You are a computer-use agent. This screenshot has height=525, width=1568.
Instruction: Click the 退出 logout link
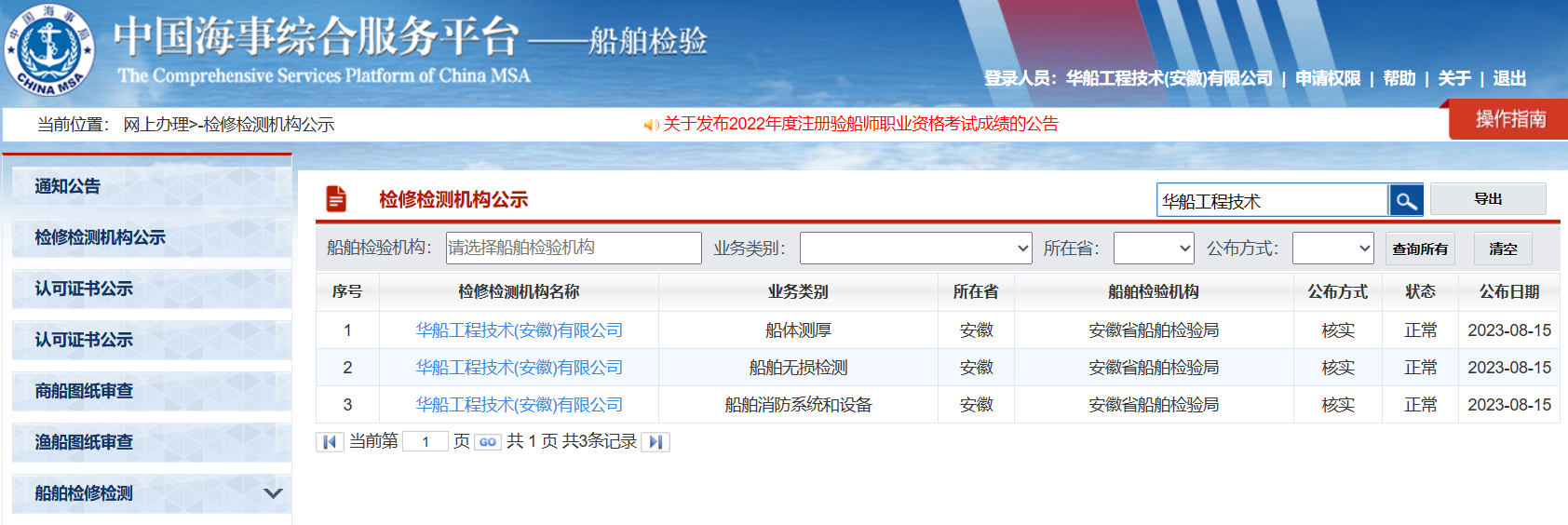[x=1509, y=78]
